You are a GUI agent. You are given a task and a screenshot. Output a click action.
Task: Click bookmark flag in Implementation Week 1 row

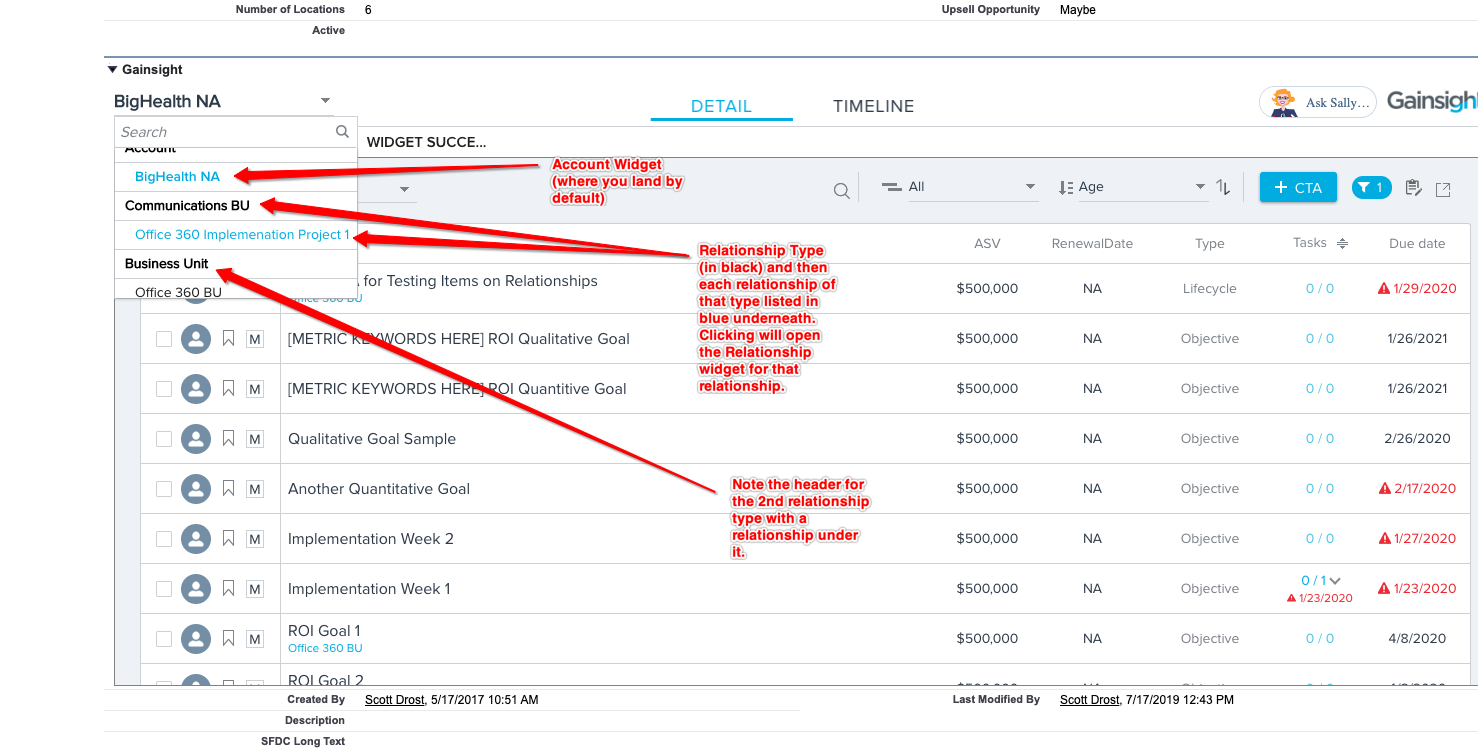click(x=228, y=589)
